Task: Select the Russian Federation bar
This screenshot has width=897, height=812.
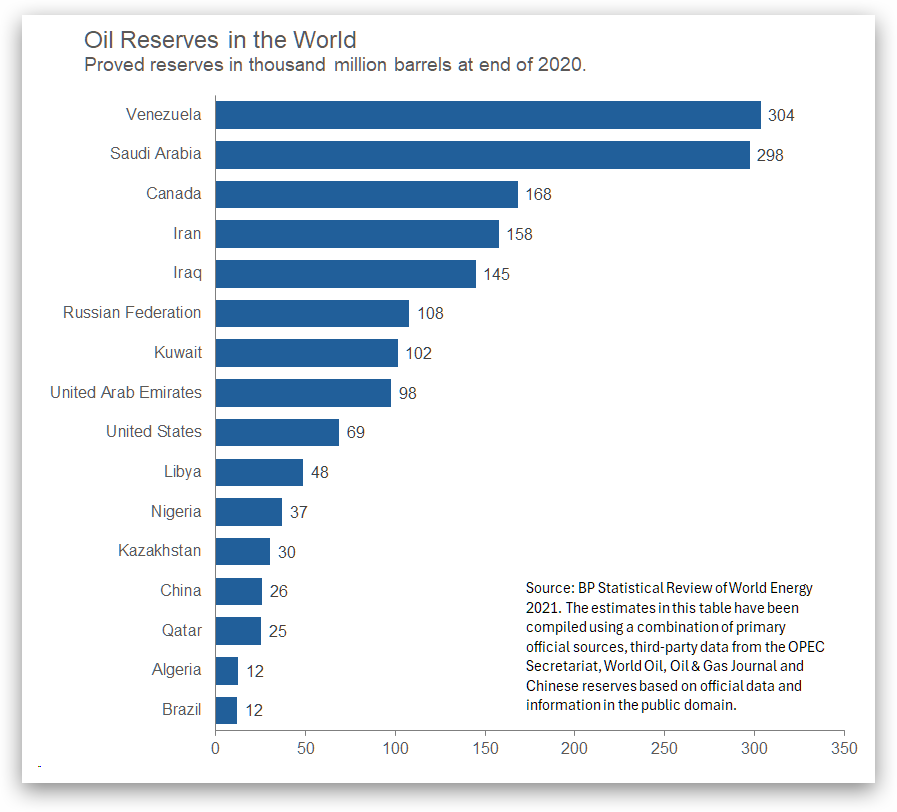Action: tap(312, 313)
